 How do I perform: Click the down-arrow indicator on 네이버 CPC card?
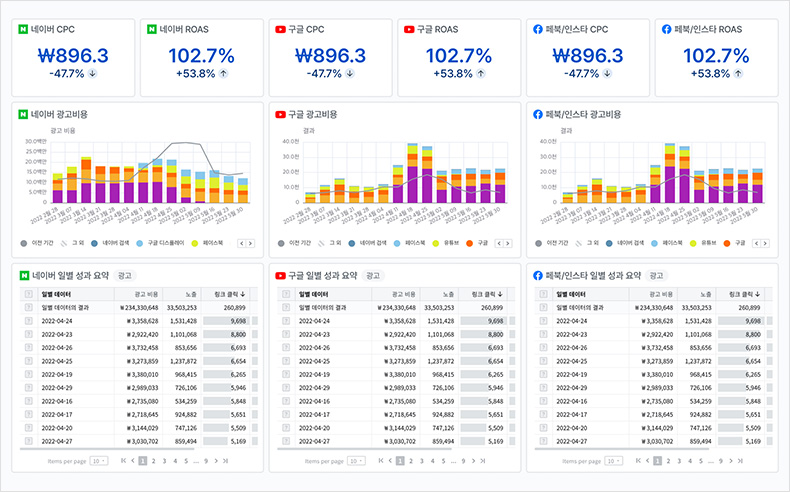tap(92, 74)
